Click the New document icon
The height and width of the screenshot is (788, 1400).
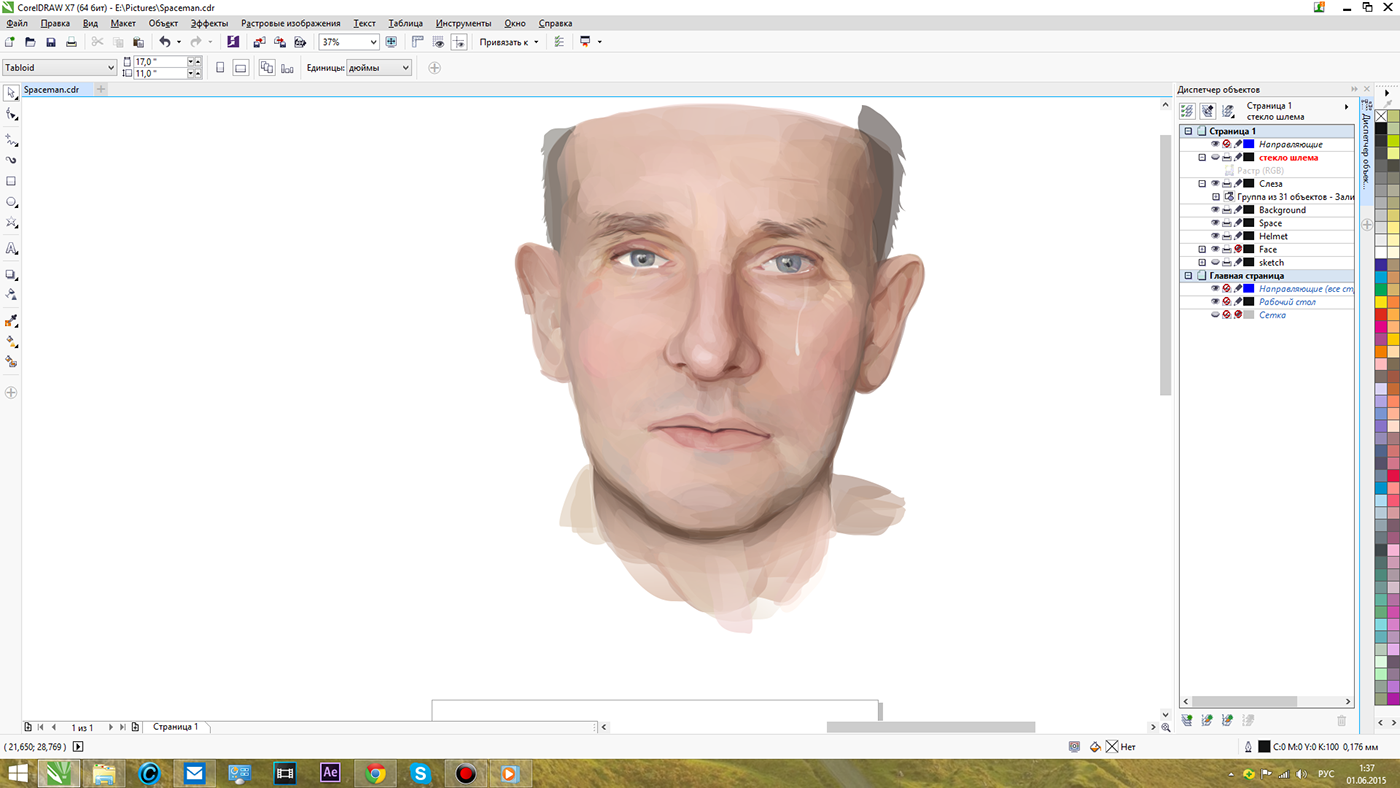coord(10,42)
